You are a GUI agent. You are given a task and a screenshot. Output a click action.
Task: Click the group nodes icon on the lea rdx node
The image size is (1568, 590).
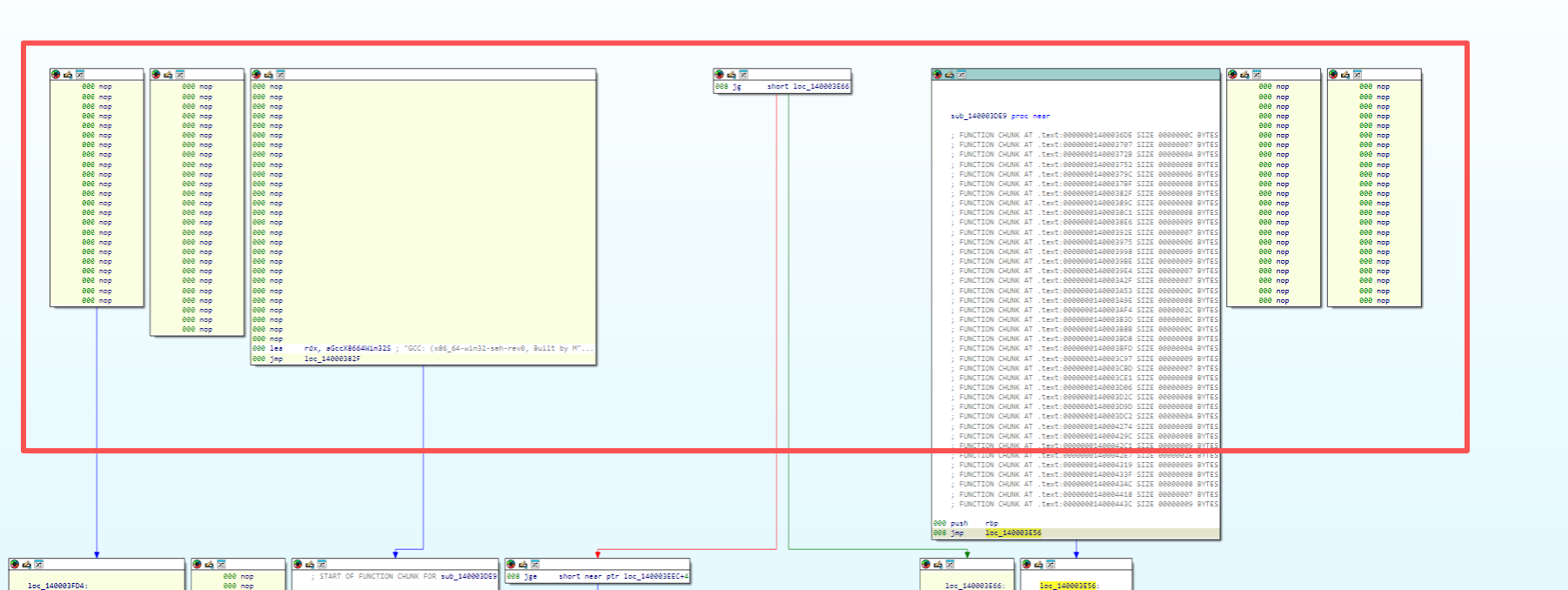click(280, 75)
